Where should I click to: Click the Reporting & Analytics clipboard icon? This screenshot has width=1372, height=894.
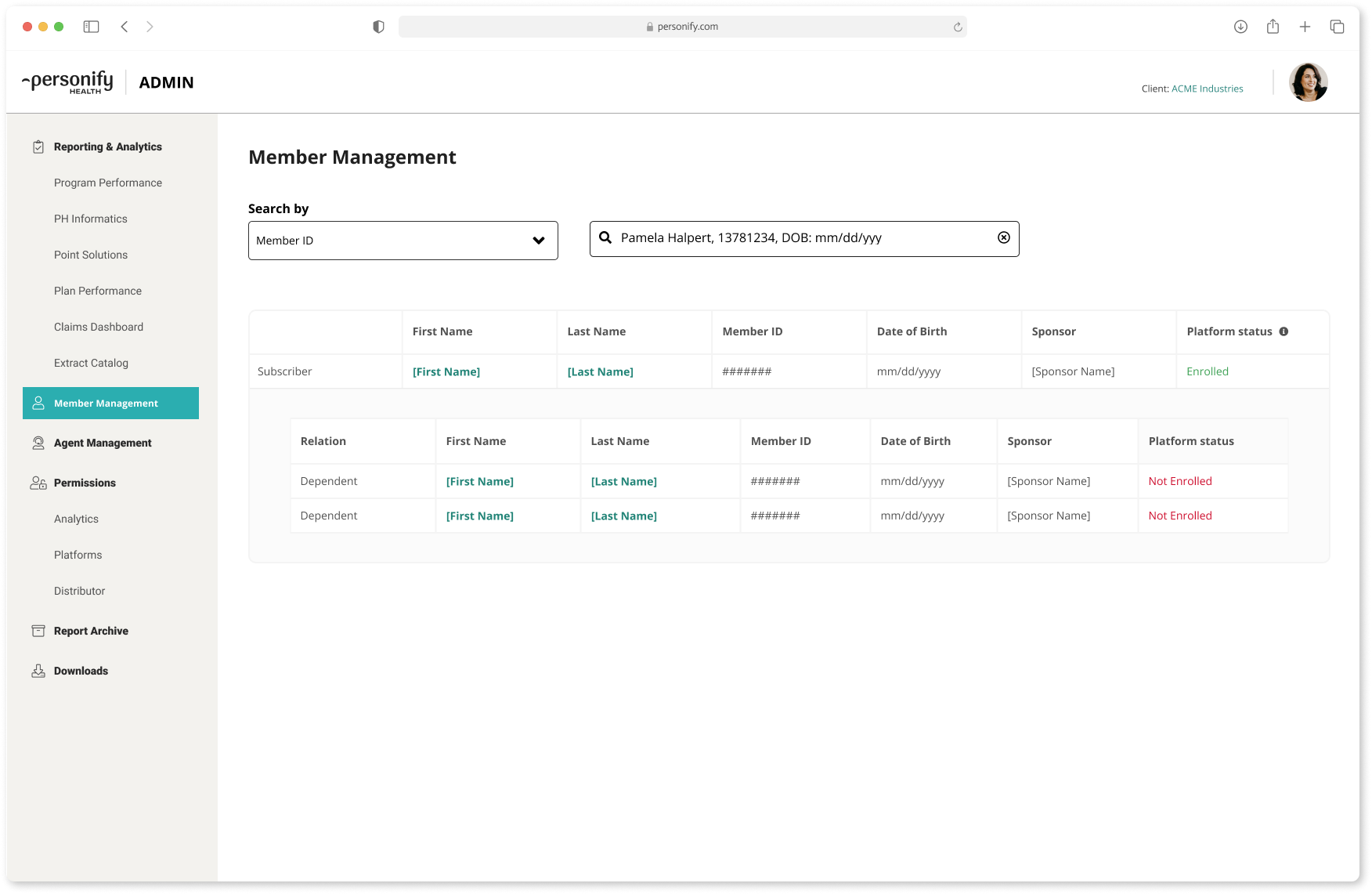pyautogui.click(x=38, y=147)
